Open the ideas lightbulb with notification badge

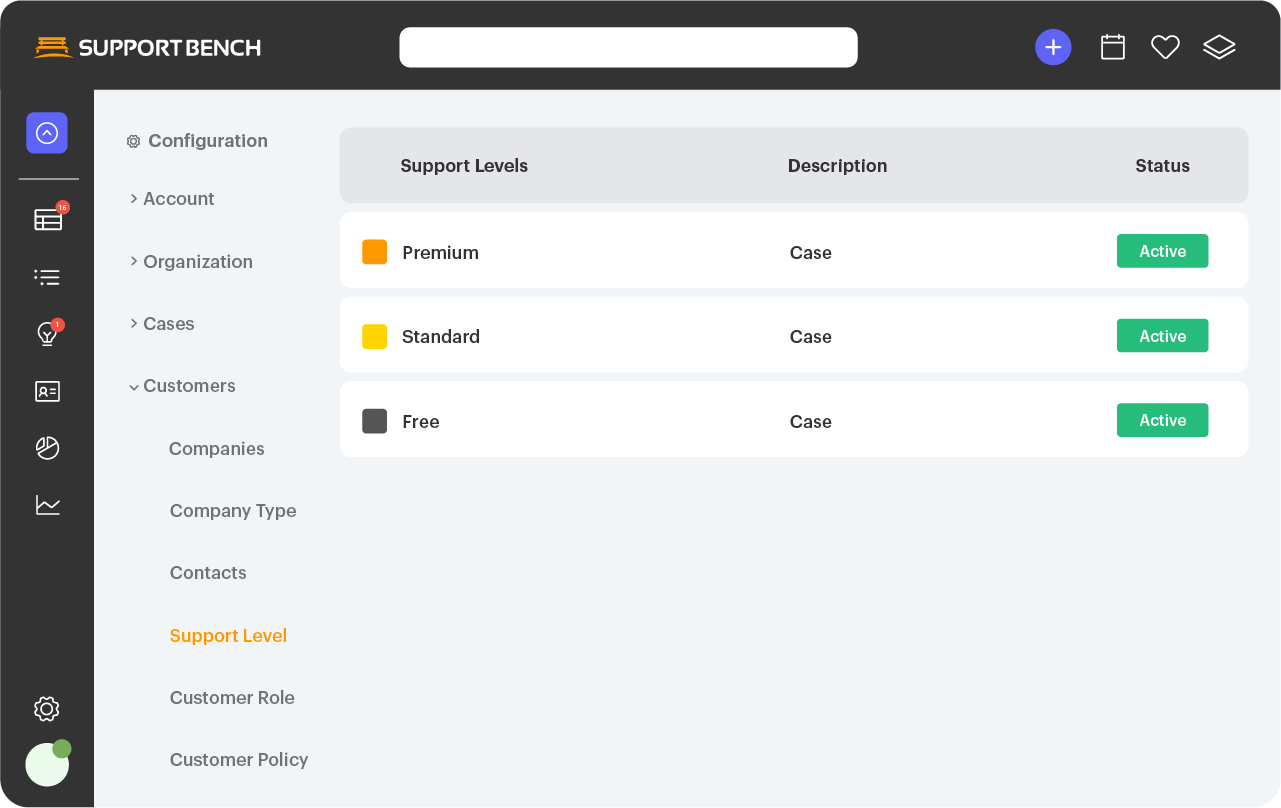click(x=47, y=334)
